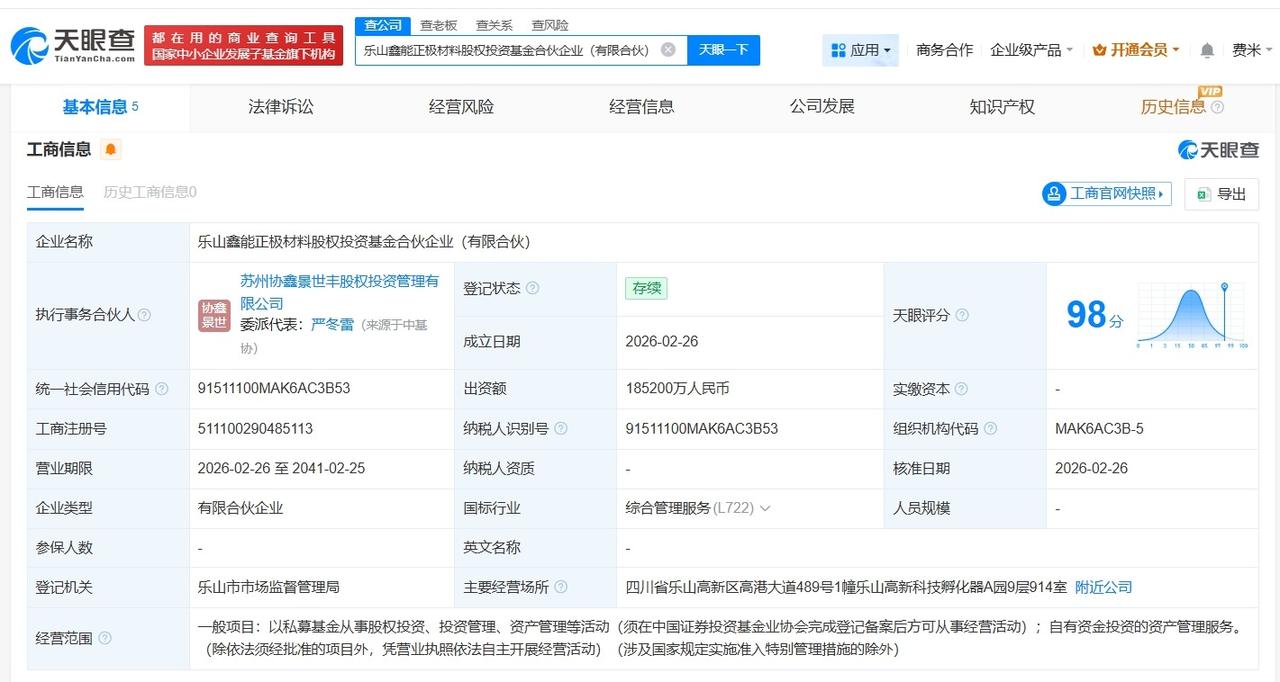Click help icon next to 执行事务合伙人
The width and height of the screenshot is (1280, 682).
click(144, 315)
